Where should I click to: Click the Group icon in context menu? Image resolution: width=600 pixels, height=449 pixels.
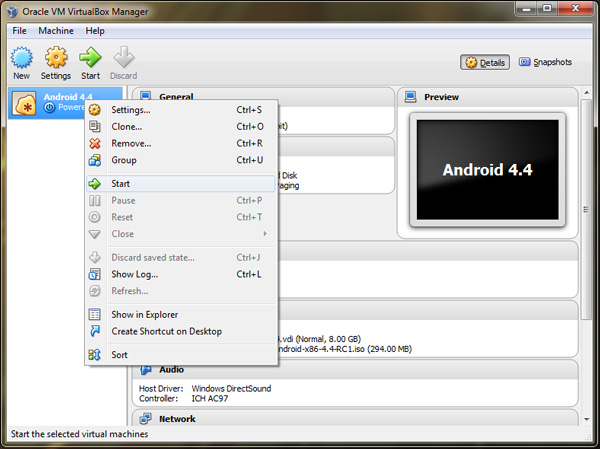click(95, 160)
